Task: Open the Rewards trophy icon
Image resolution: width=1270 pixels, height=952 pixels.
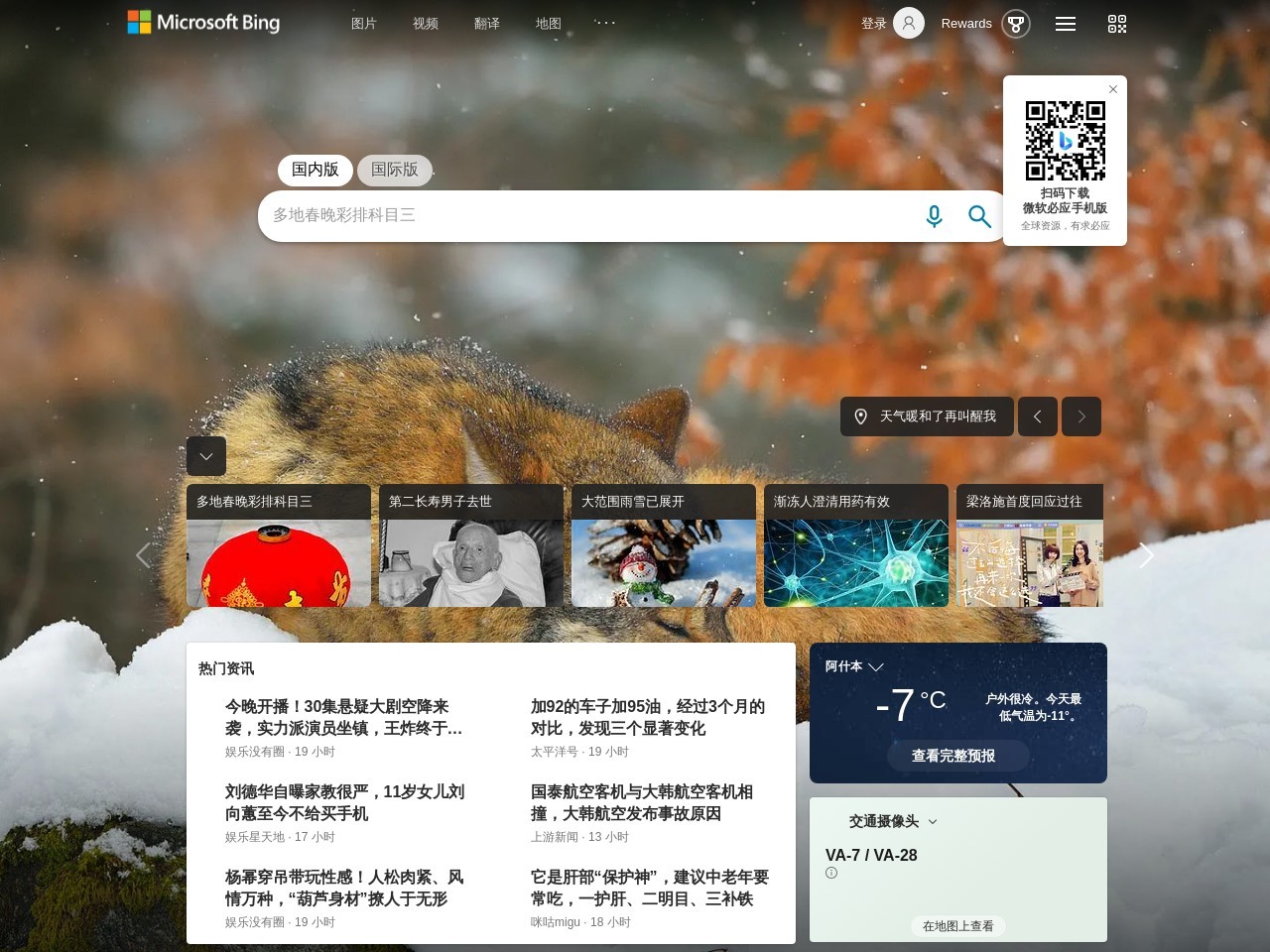Action: [x=1016, y=23]
